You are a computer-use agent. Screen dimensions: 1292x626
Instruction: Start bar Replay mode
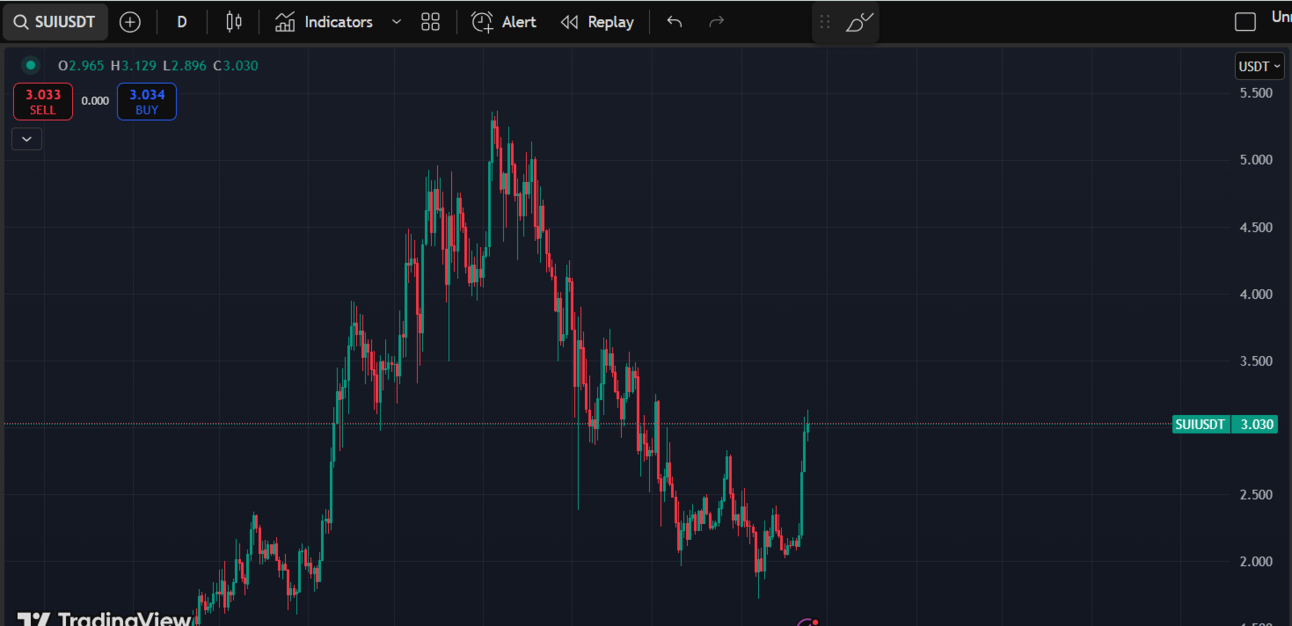click(597, 22)
